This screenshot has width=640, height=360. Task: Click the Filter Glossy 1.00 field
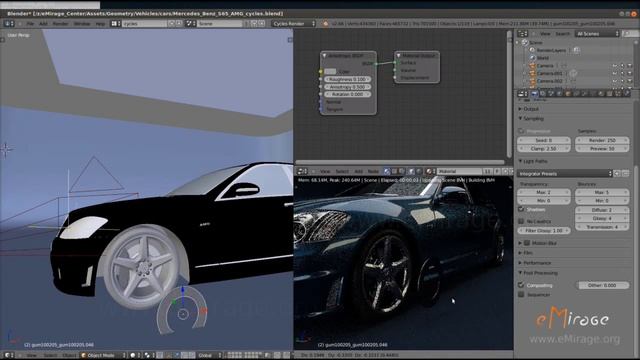544,231
